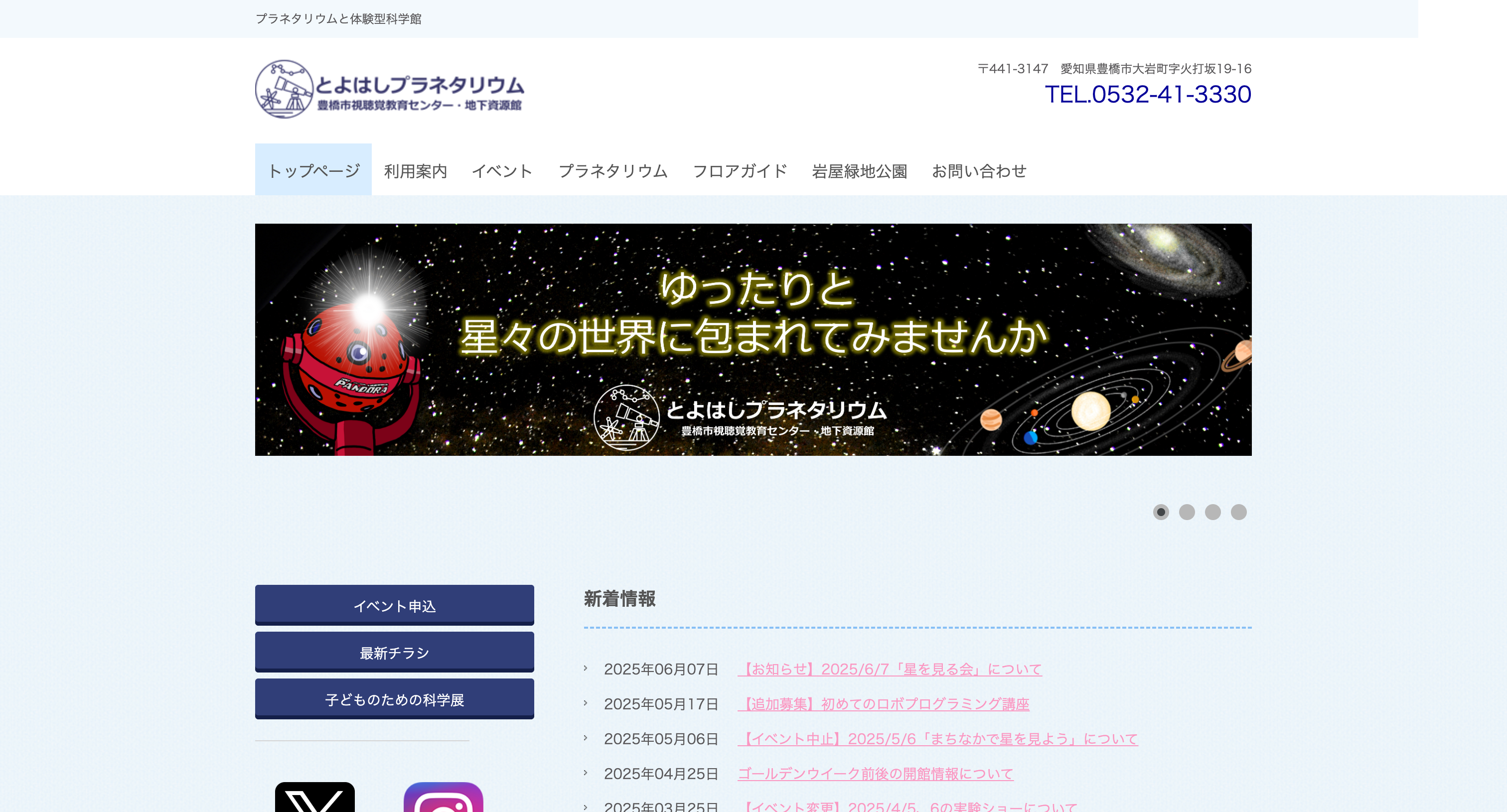Open 「まちなかで星を見よう」について news link

pos(938,739)
